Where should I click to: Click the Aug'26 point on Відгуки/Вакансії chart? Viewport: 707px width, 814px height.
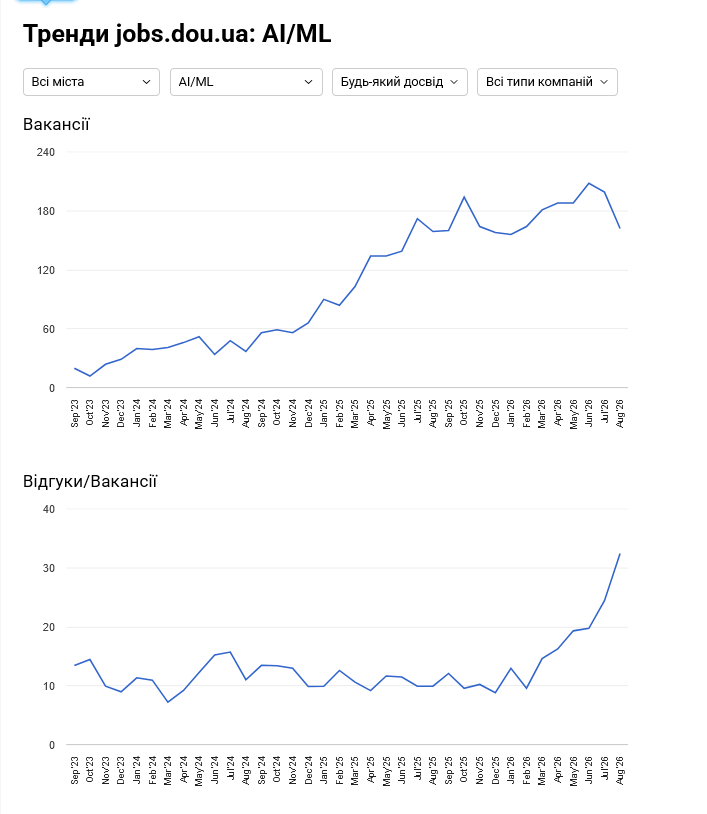(x=620, y=554)
